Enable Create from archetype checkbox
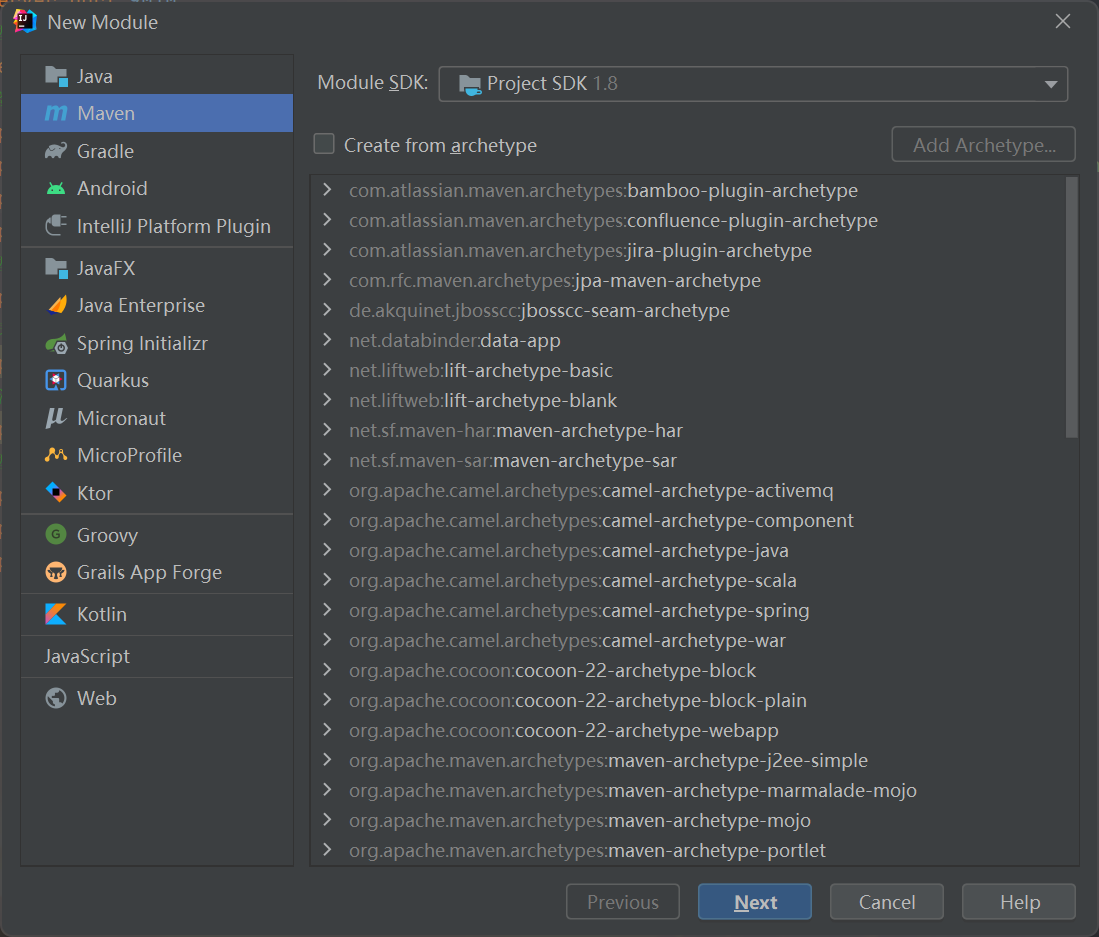This screenshot has height=937, width=1099. [x=324, y=145]
